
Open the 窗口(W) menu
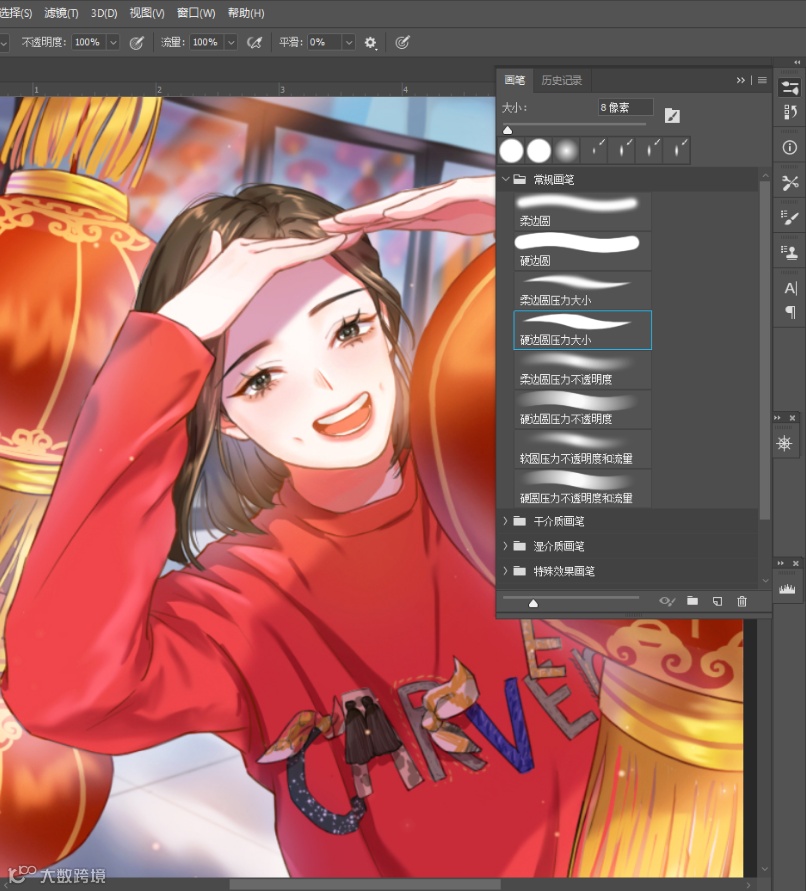coord(196,13)
